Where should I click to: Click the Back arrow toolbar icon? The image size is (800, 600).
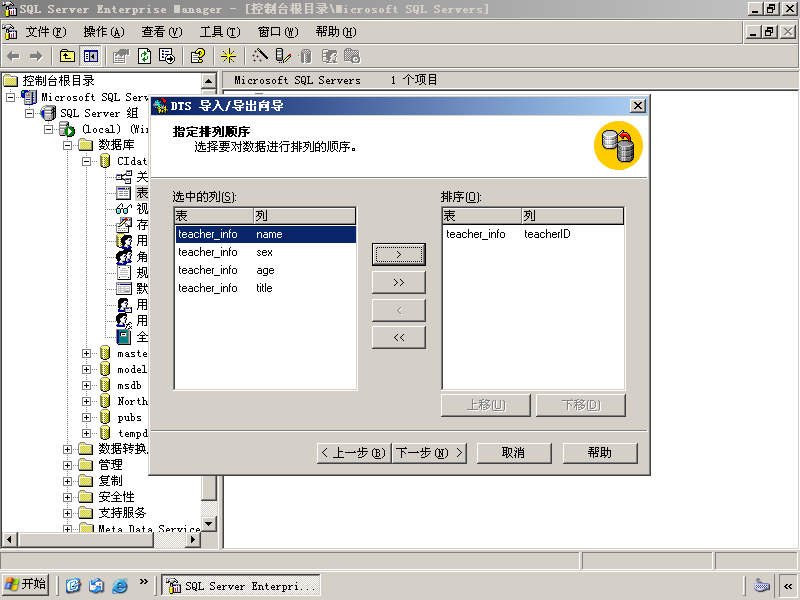(14, 56)
